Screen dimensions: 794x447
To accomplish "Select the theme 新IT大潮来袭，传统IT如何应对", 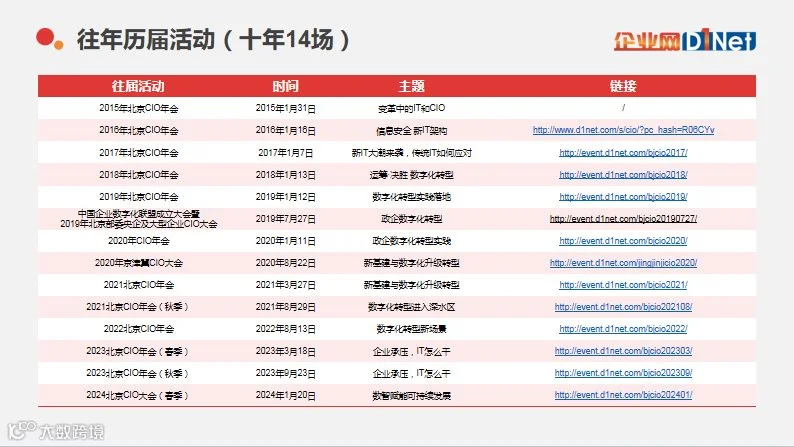I will [411, 152].
